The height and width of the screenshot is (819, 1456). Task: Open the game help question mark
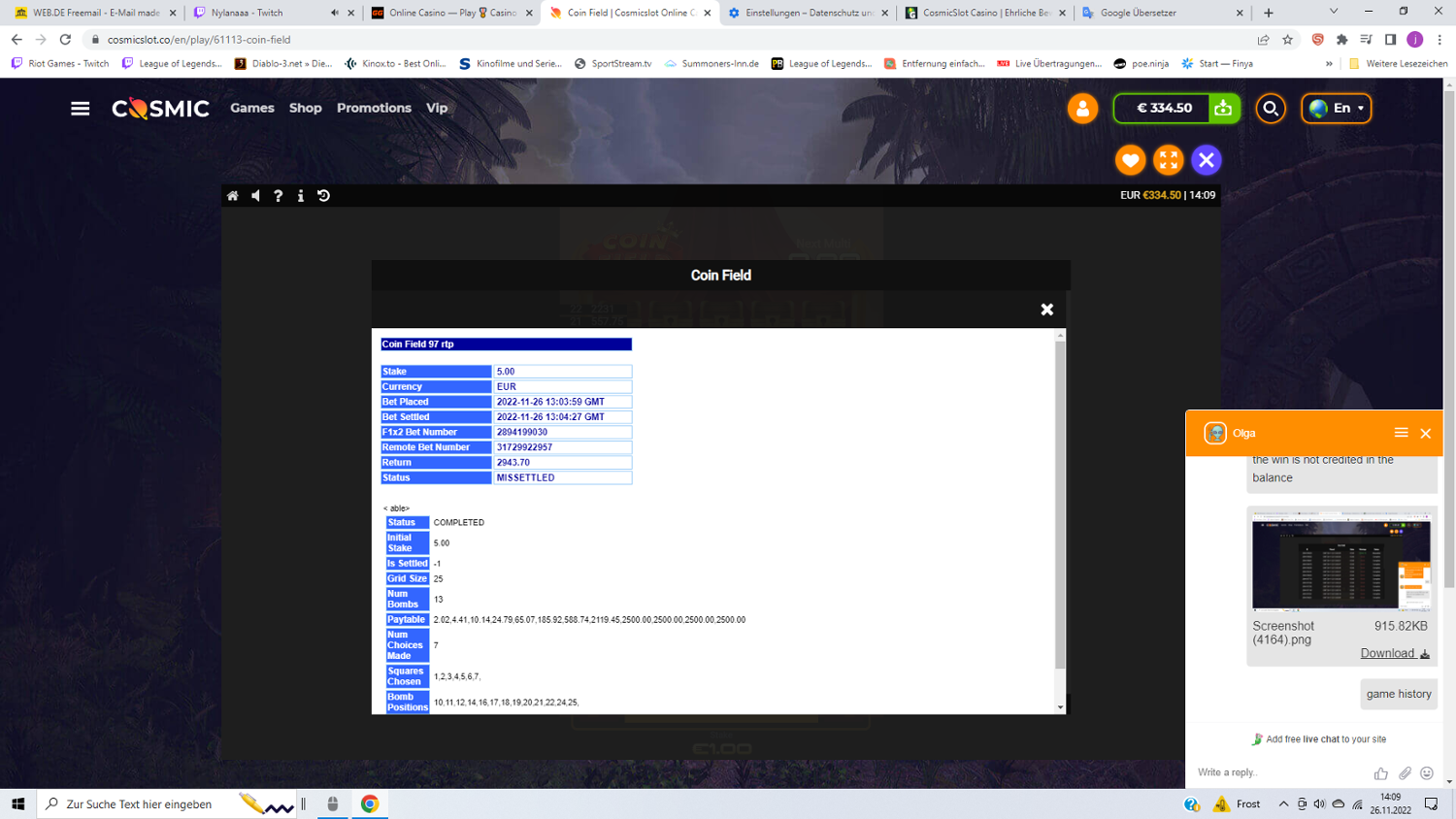pyautogui.click(x=279, y=196)
